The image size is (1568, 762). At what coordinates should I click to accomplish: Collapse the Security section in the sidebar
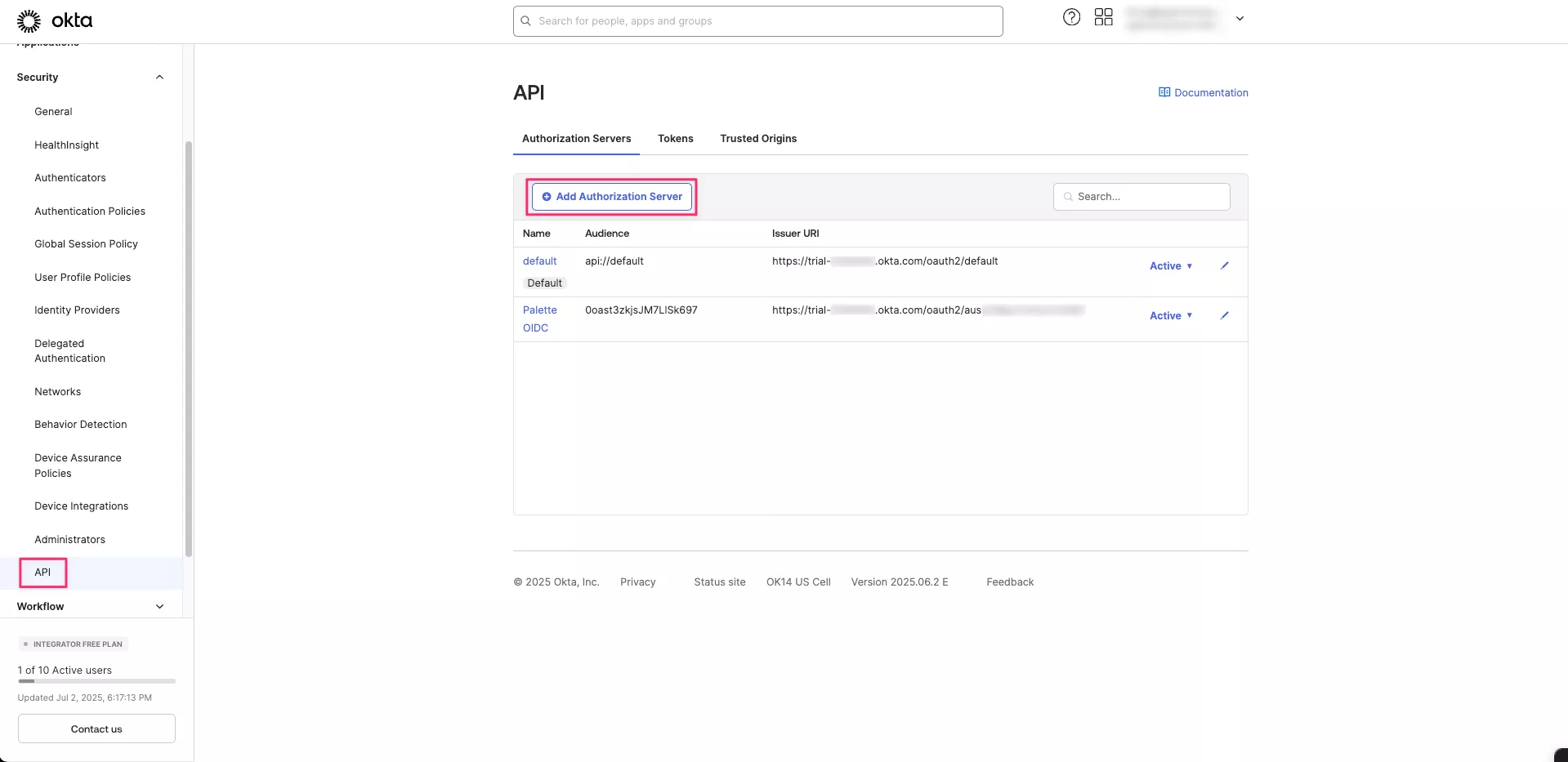(x=159, y=77)
